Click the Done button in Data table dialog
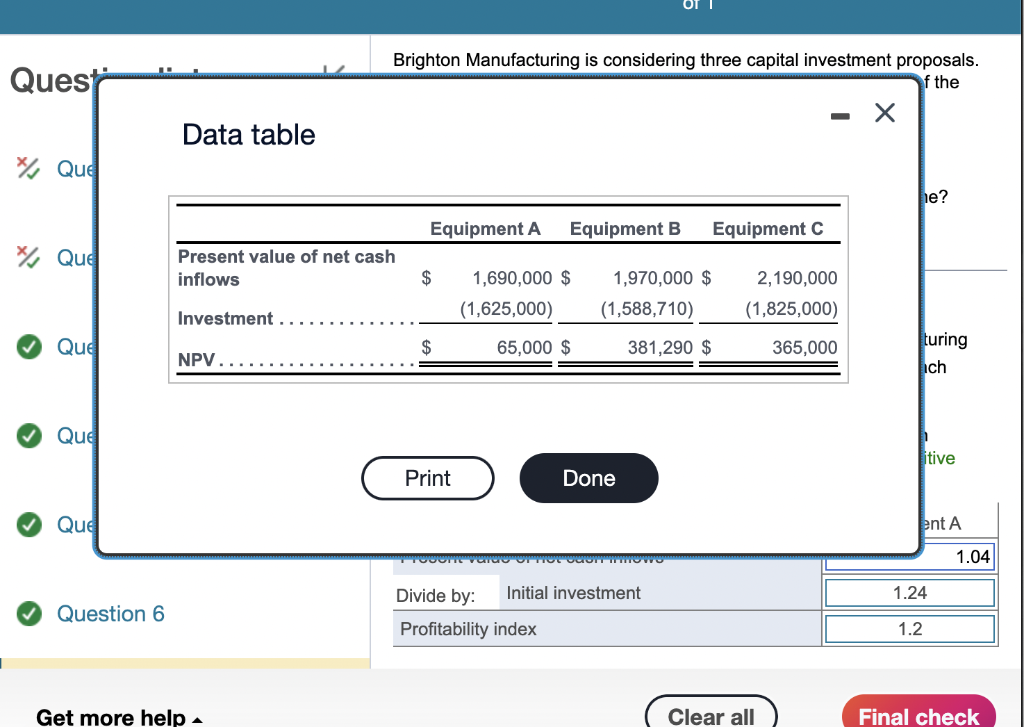Screen dimensions: 1024x727 588,478
